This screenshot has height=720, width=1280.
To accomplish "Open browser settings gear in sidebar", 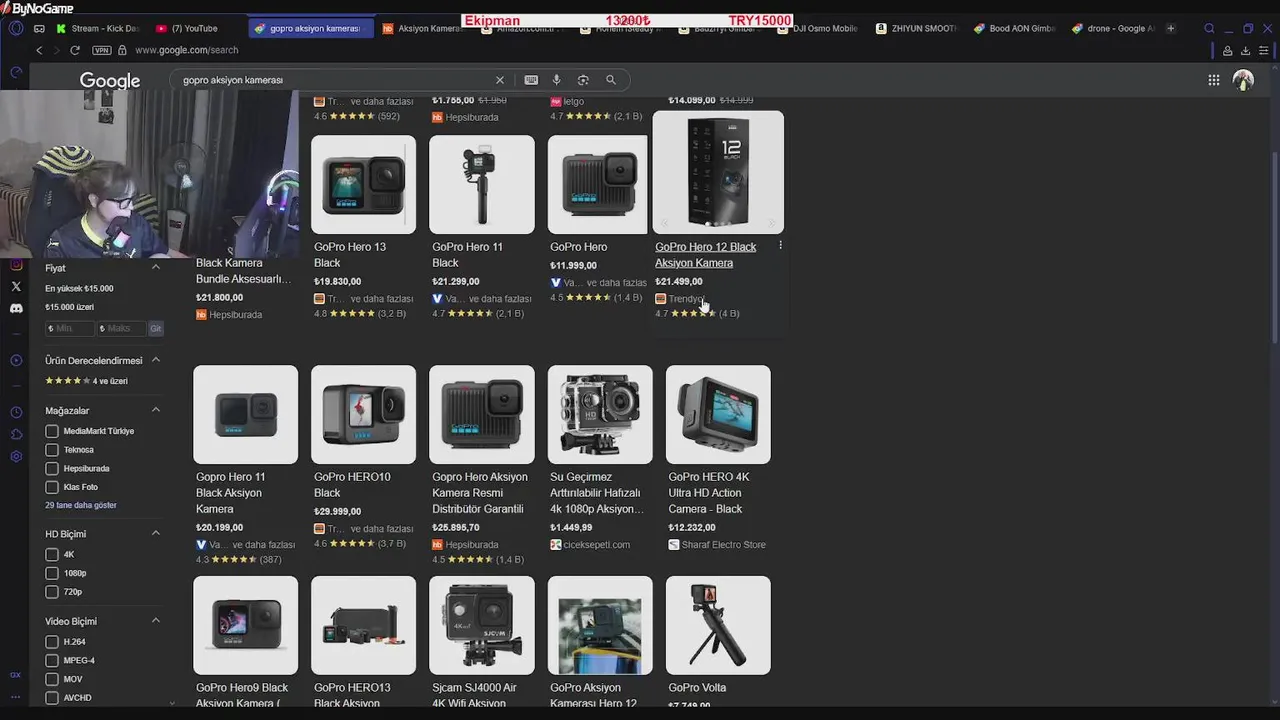I will click(15, 456).
